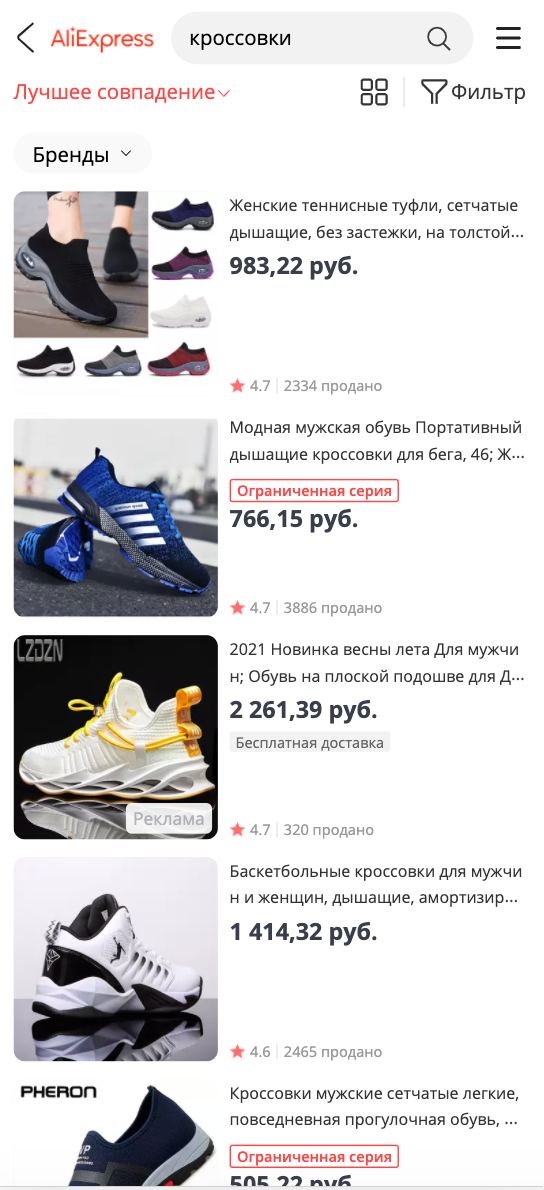
Task: Click the star rating of the blue sneakers
Action: (x=250, y=608)
